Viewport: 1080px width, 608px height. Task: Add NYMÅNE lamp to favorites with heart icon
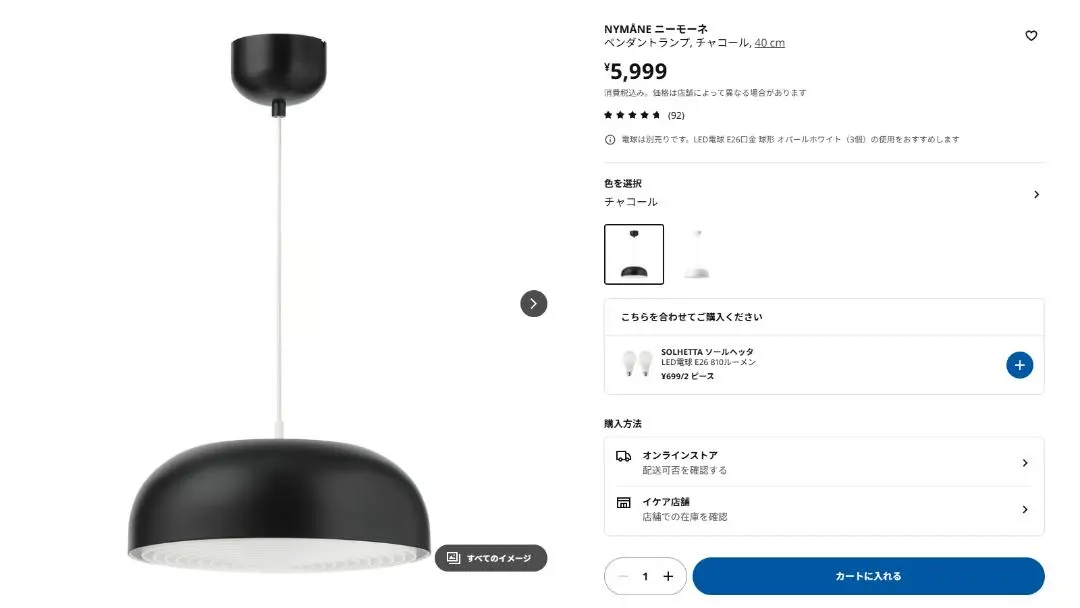1030,36
